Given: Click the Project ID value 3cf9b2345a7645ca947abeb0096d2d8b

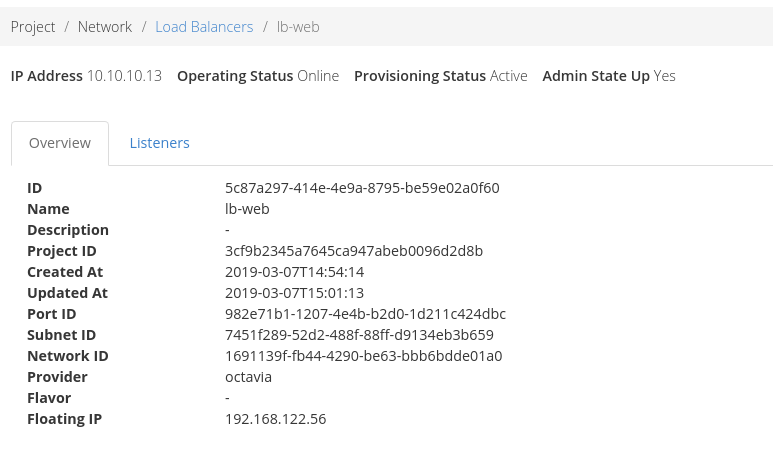Looking at the screenshot, I should (x=354, y=251).
